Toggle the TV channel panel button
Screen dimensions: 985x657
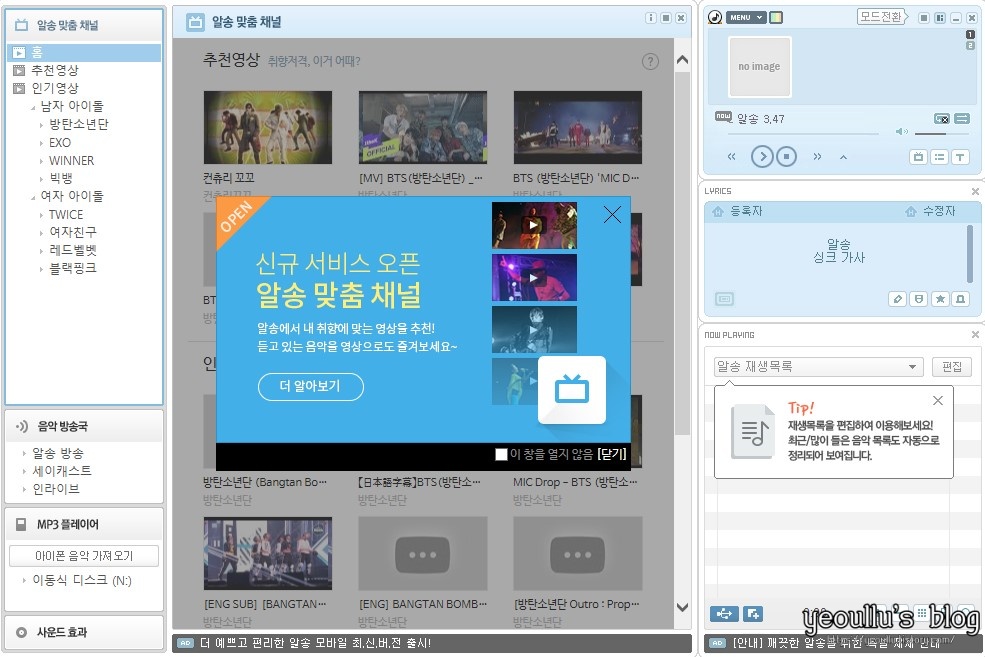(918, 157)
